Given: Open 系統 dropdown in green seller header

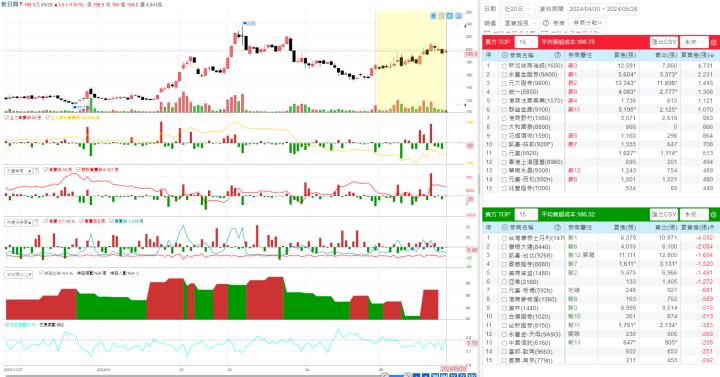Looking at the screenshot, I should click(694, 214).
